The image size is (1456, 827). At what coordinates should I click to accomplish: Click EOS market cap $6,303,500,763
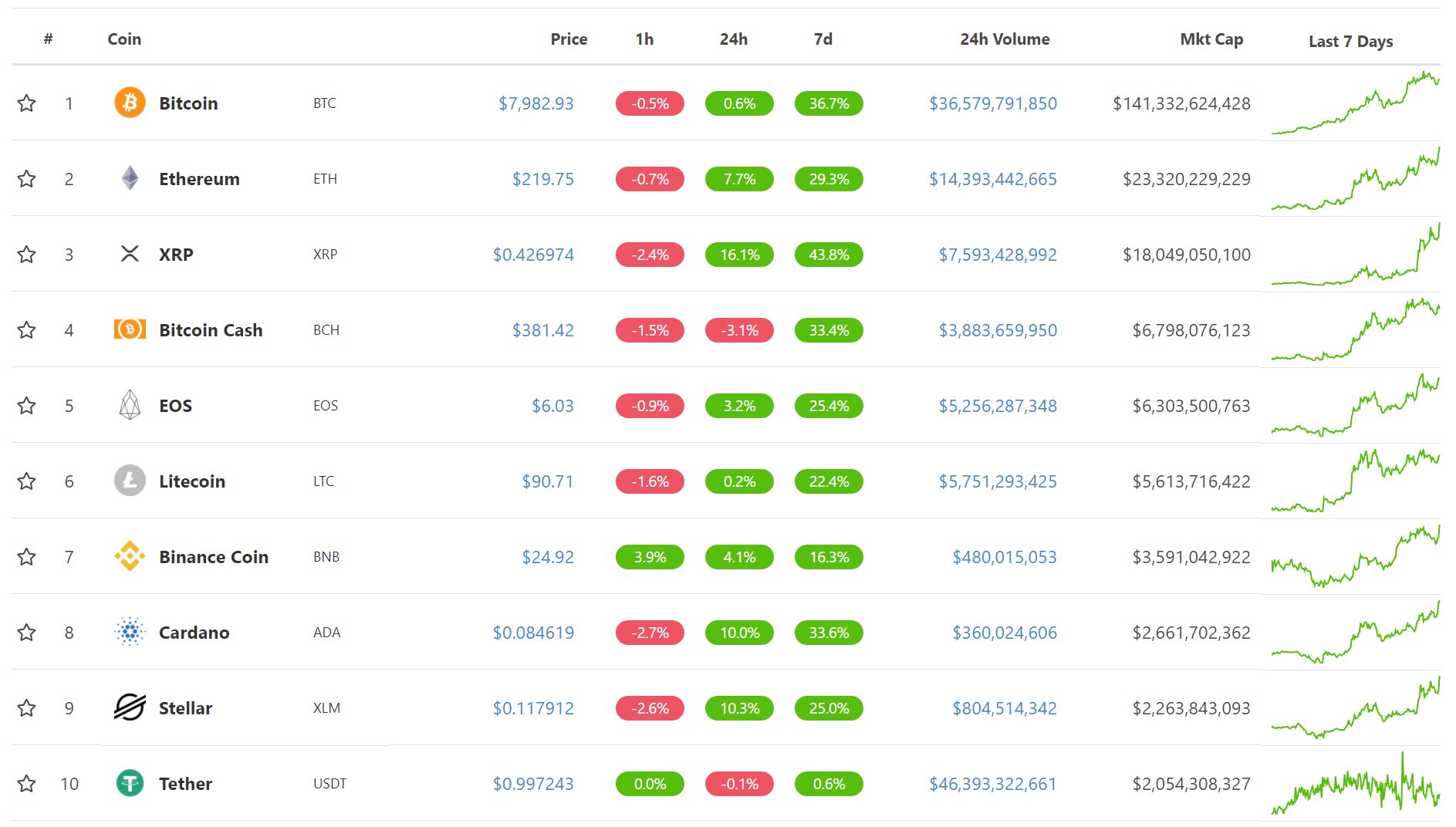pyautogui.click(x=1191, y=405)
